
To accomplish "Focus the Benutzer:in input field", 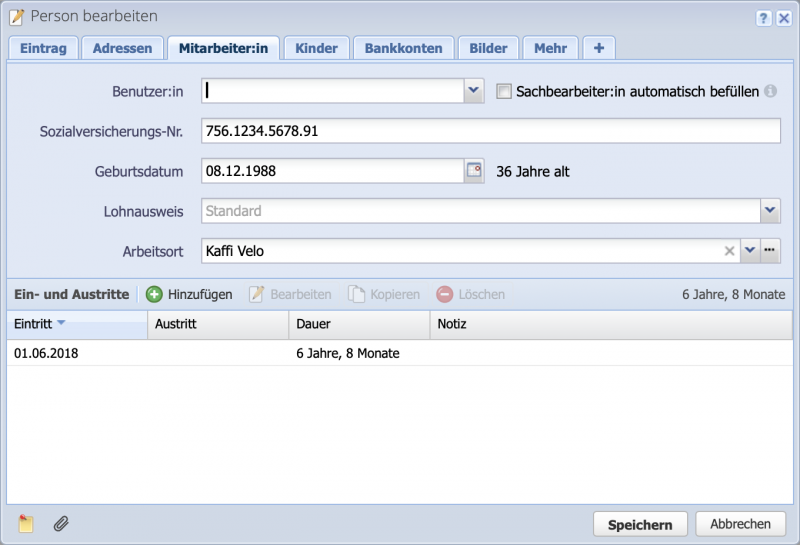I will tap(333, 91).
